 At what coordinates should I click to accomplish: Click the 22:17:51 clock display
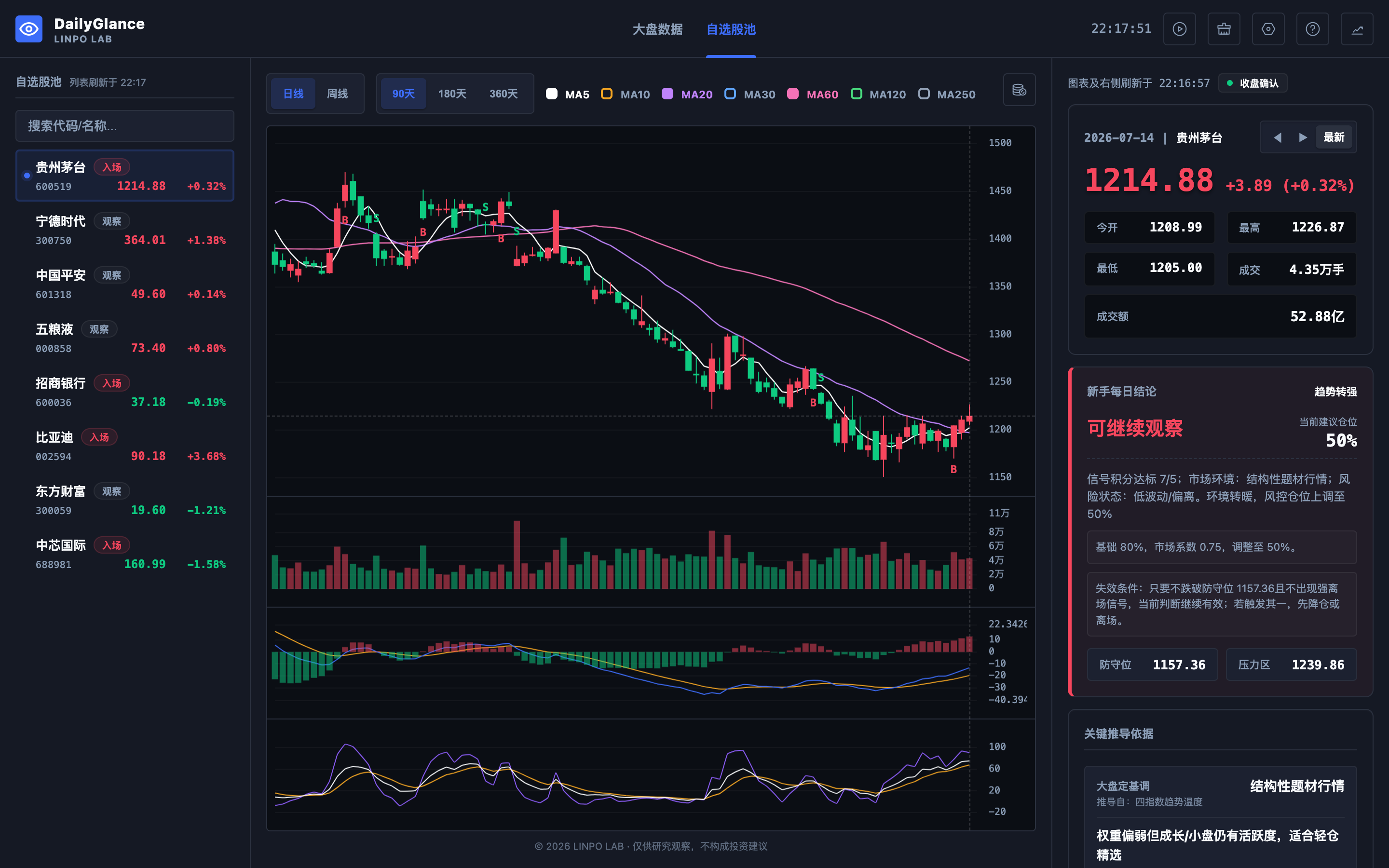1121,29
